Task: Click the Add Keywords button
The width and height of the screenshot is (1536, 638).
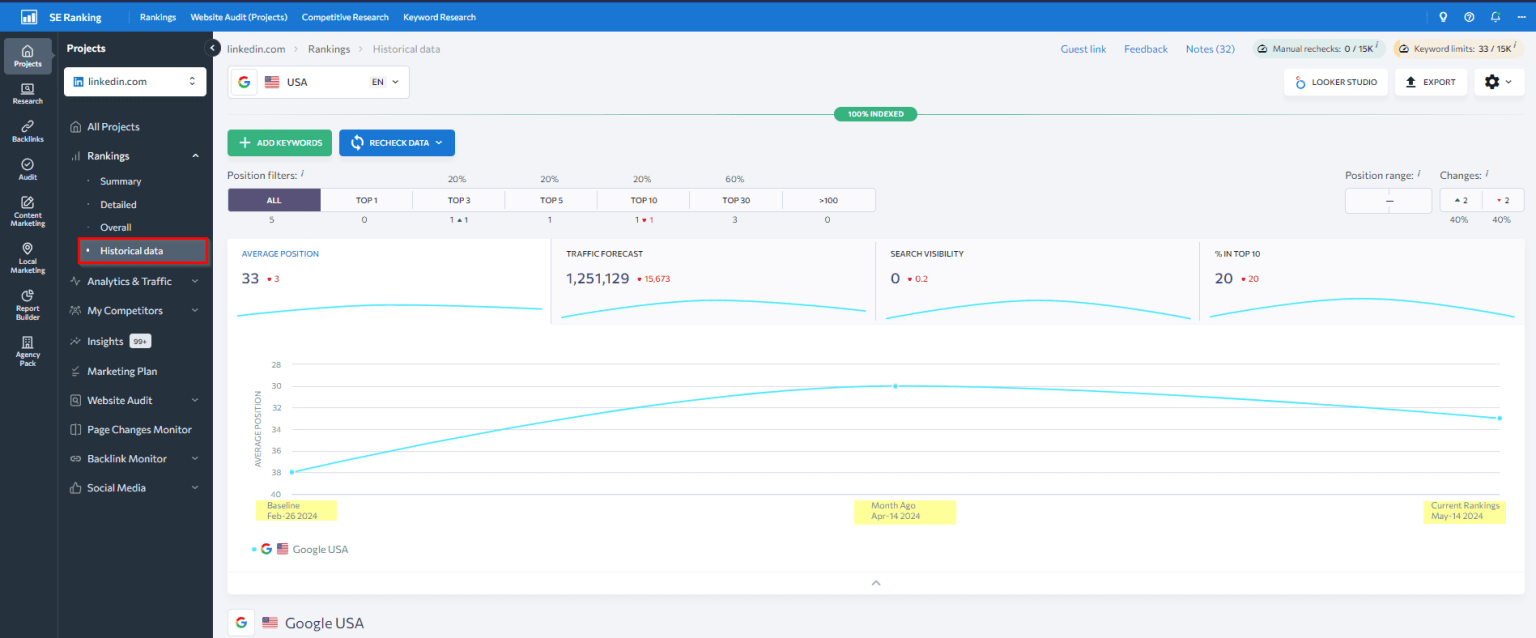Action: point(279,143)
